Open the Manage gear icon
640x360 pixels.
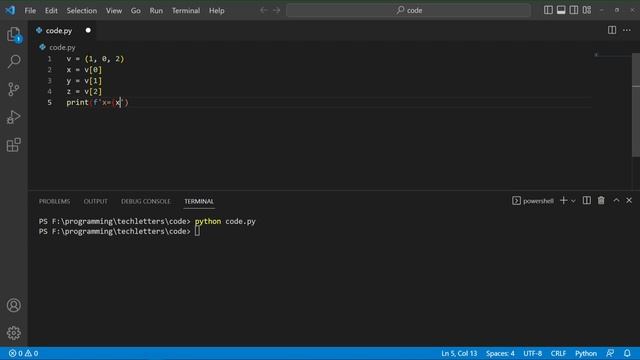[x=13, y=333]
